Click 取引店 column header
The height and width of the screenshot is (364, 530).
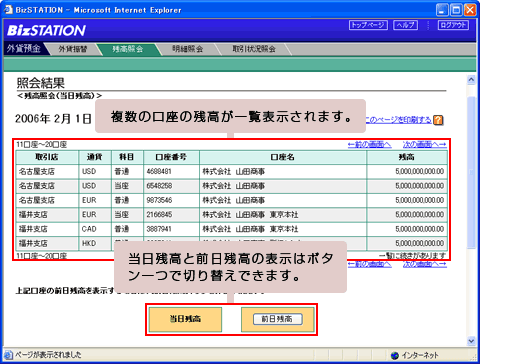47,157
